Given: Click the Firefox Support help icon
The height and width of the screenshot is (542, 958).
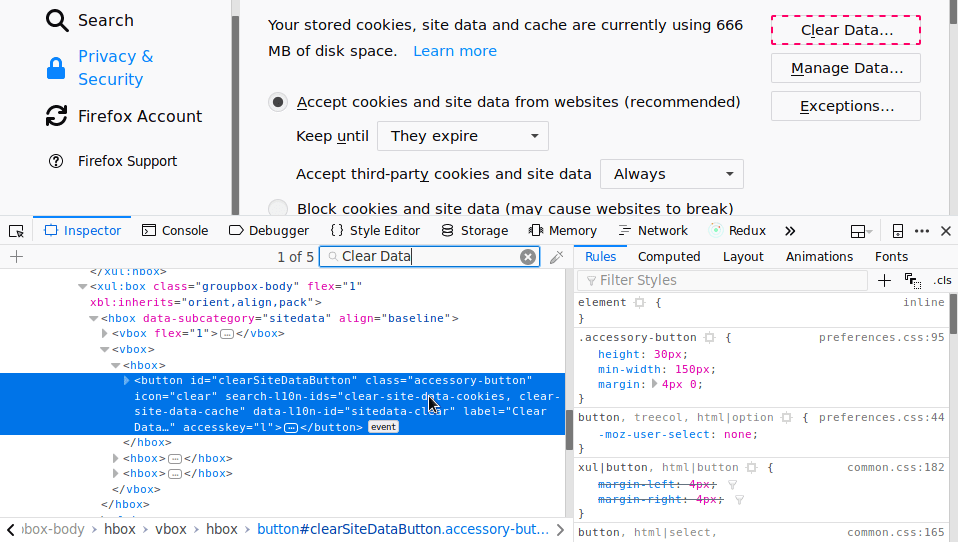Looking at the screenshot, I should coord(56,161).
